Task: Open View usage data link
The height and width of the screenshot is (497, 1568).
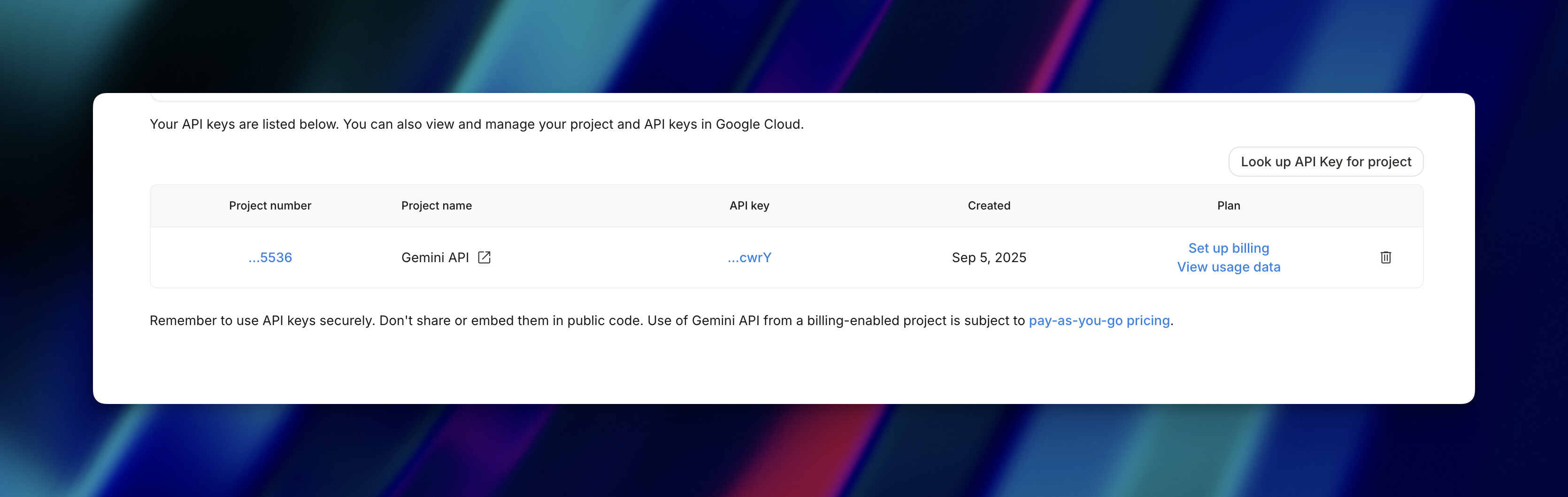Action: click(x=1229, y=267)
